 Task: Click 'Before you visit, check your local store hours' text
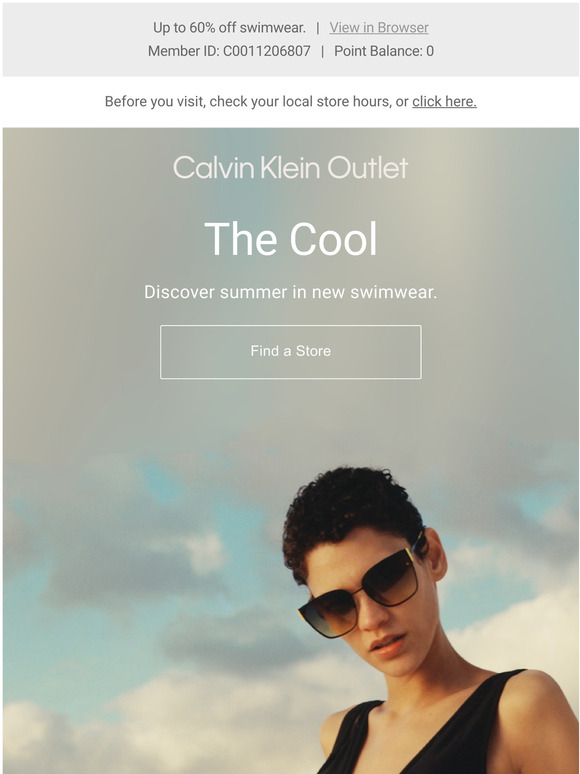[249, 102]
